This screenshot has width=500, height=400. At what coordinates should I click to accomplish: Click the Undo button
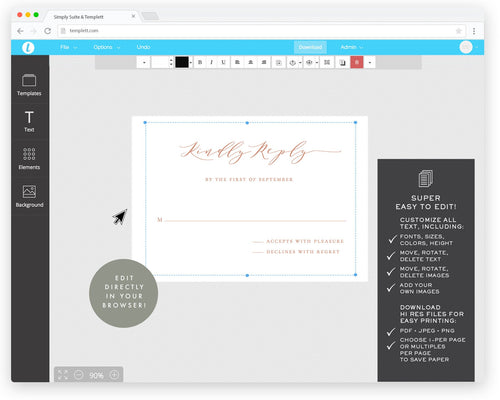143,47
